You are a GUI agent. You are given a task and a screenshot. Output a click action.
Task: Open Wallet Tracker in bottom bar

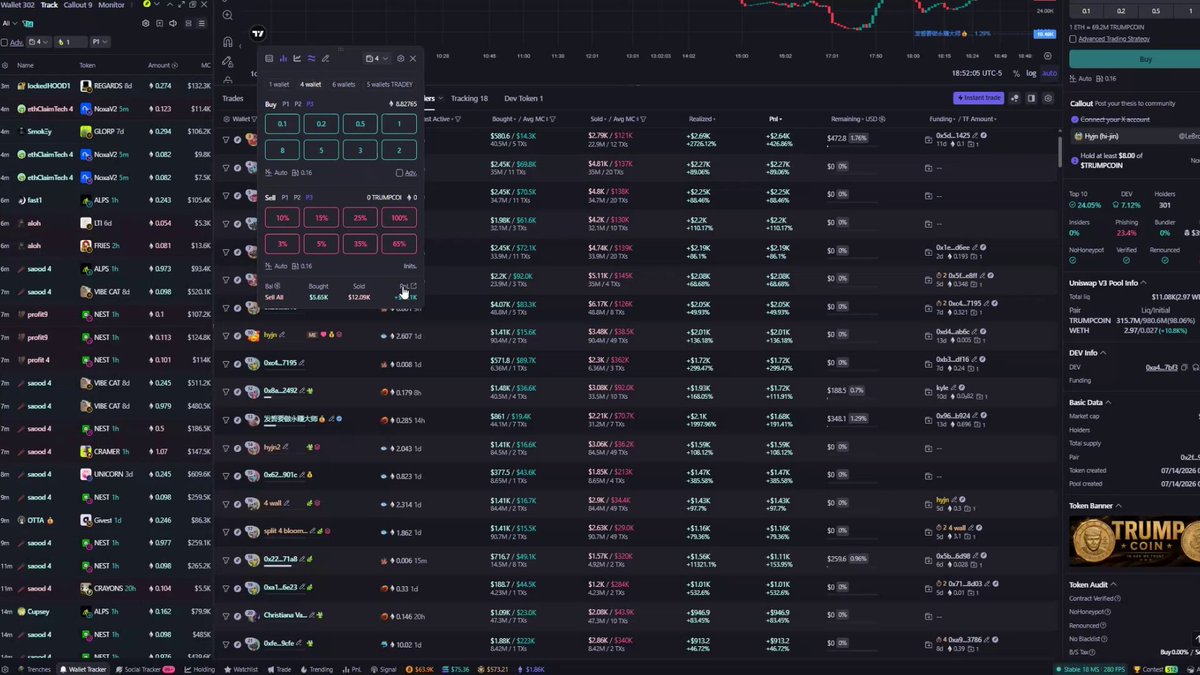point(83,669)
